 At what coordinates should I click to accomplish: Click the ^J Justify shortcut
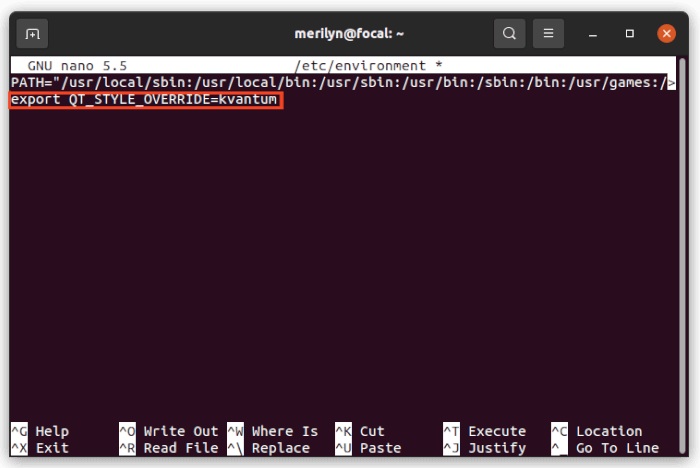484,447
